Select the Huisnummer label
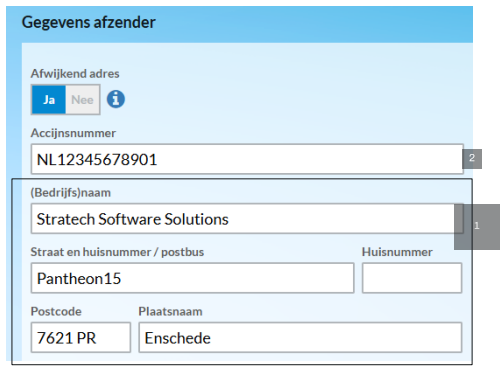This screenshot has width=504, height=377. point(397,252)
